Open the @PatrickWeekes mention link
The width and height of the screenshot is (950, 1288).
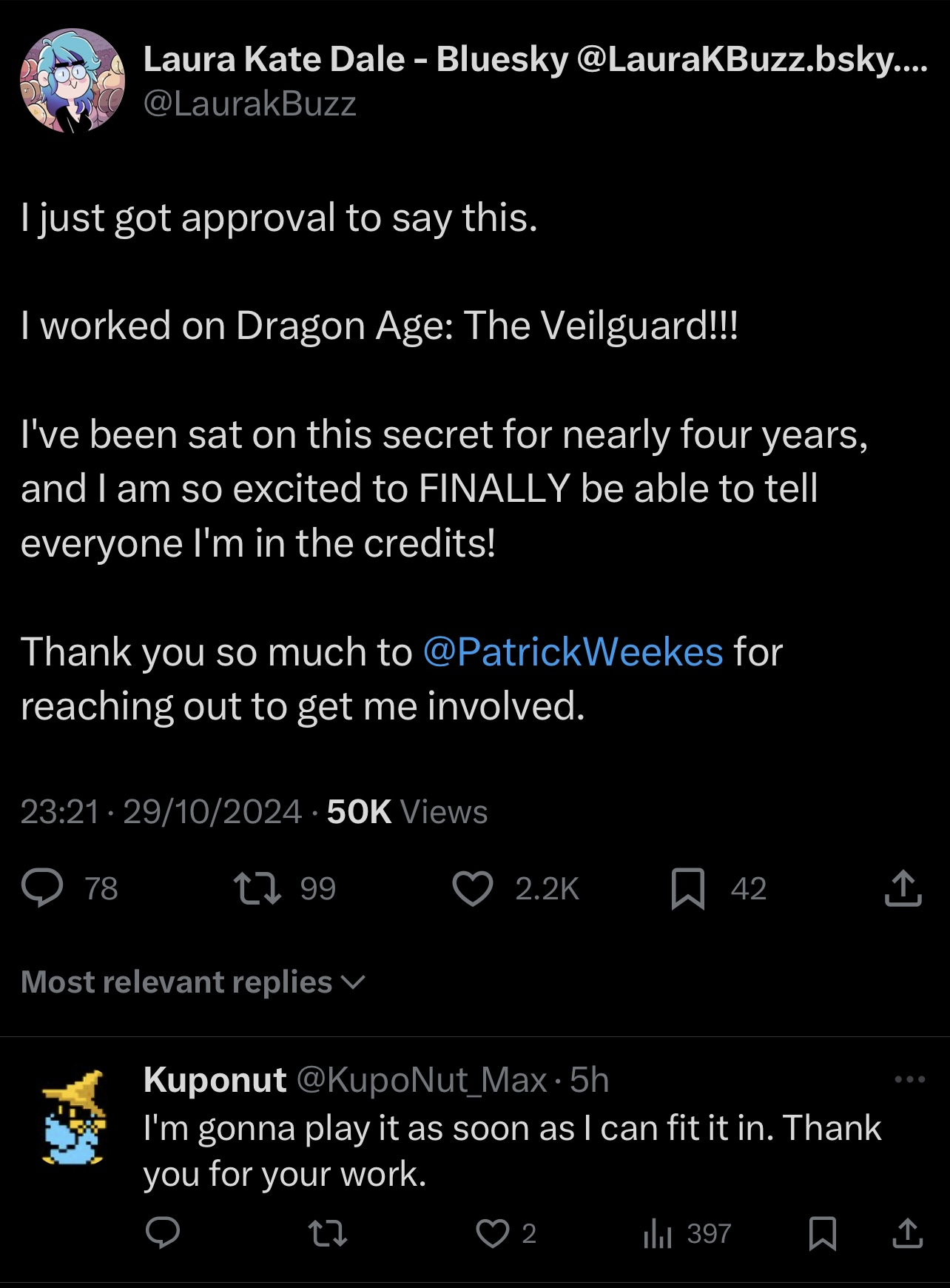(573, 652)
